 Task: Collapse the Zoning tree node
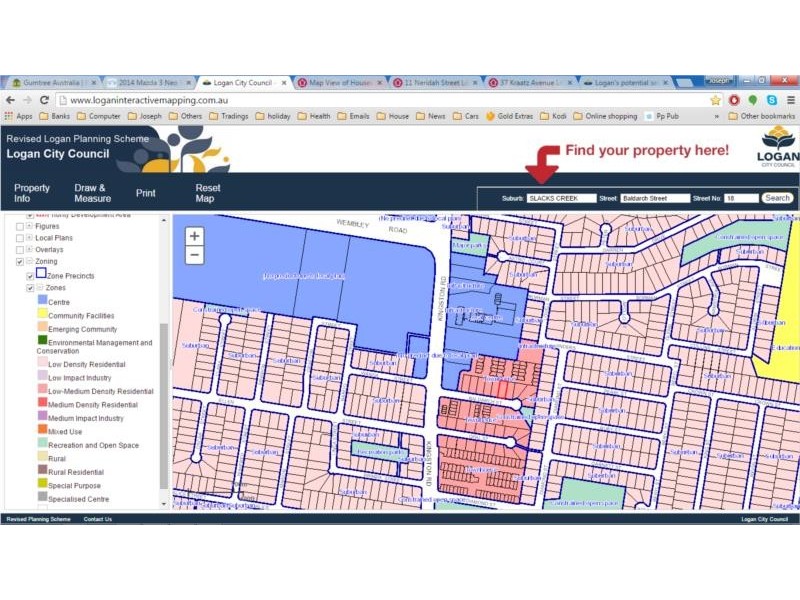(x=30, y=261)
